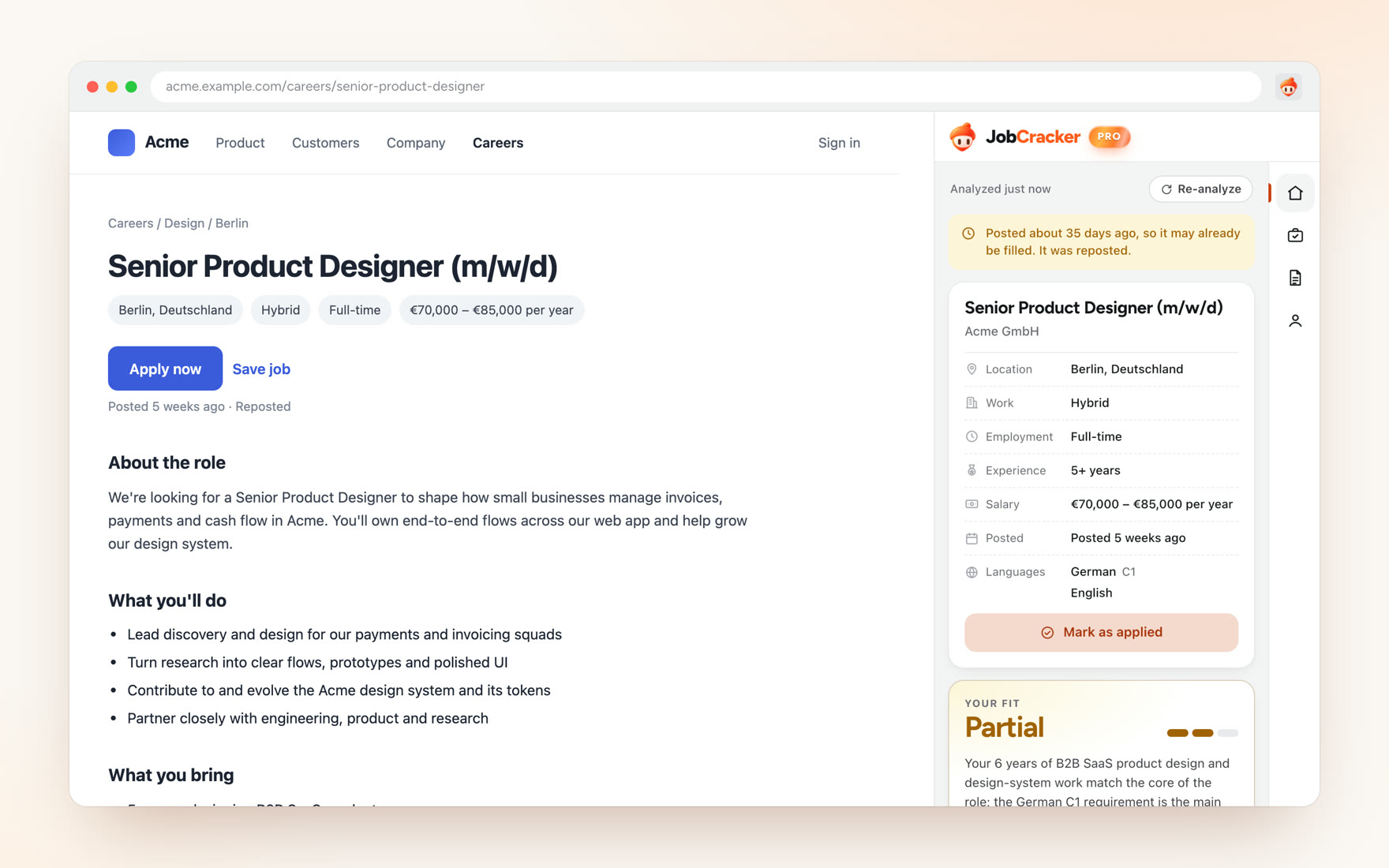Click the Hybrid chip under job title

[280, 310]
